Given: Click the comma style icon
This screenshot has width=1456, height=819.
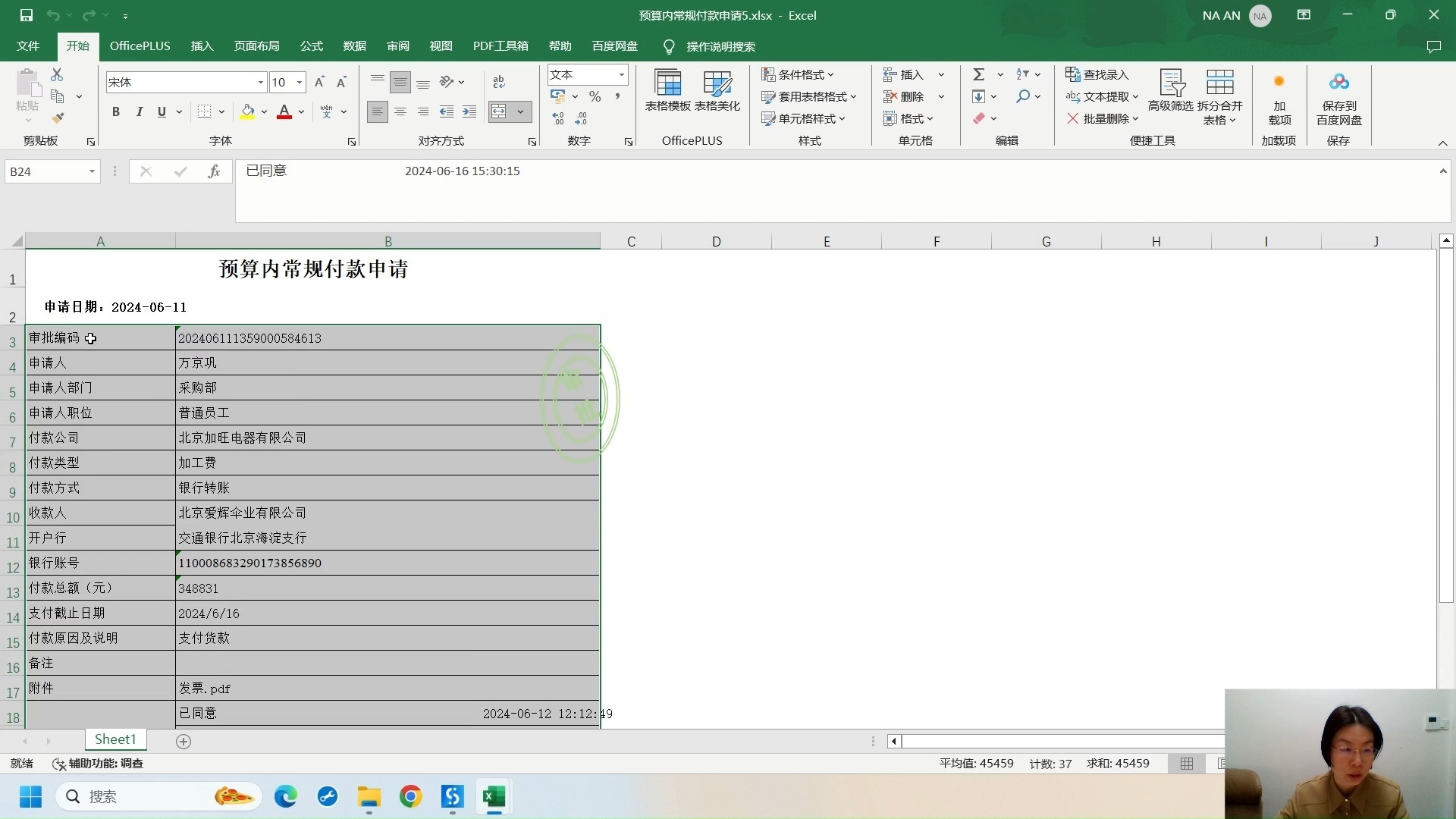Looking at the screenshot, I should pyautogui.click(x=617, y=96).
